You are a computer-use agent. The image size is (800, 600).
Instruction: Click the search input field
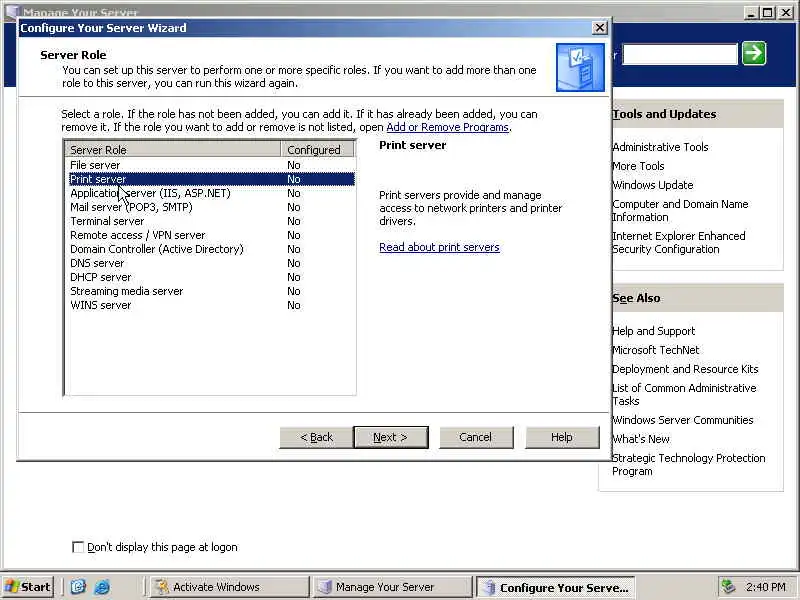pos(680,54)
